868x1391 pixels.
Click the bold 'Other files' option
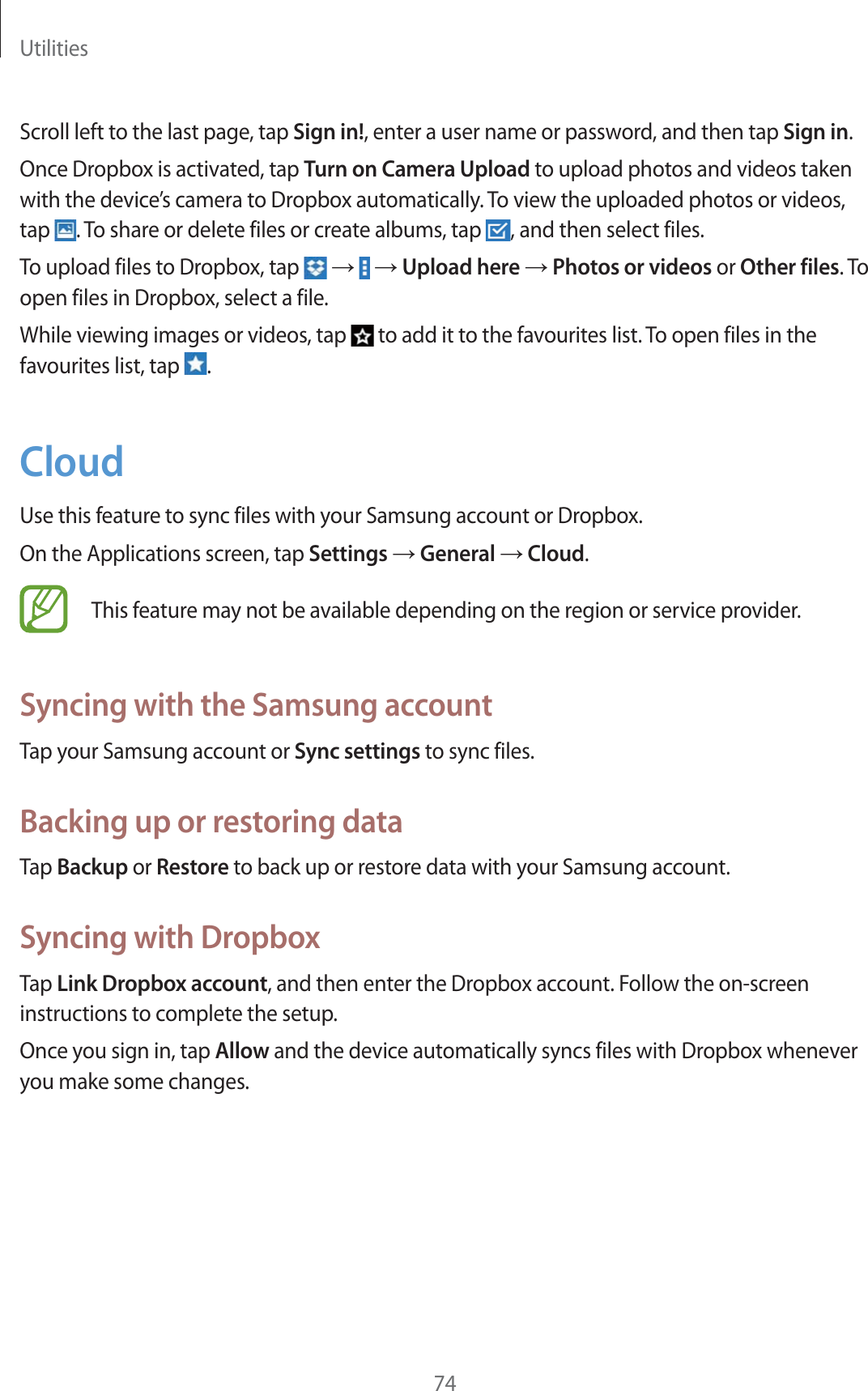789,267
